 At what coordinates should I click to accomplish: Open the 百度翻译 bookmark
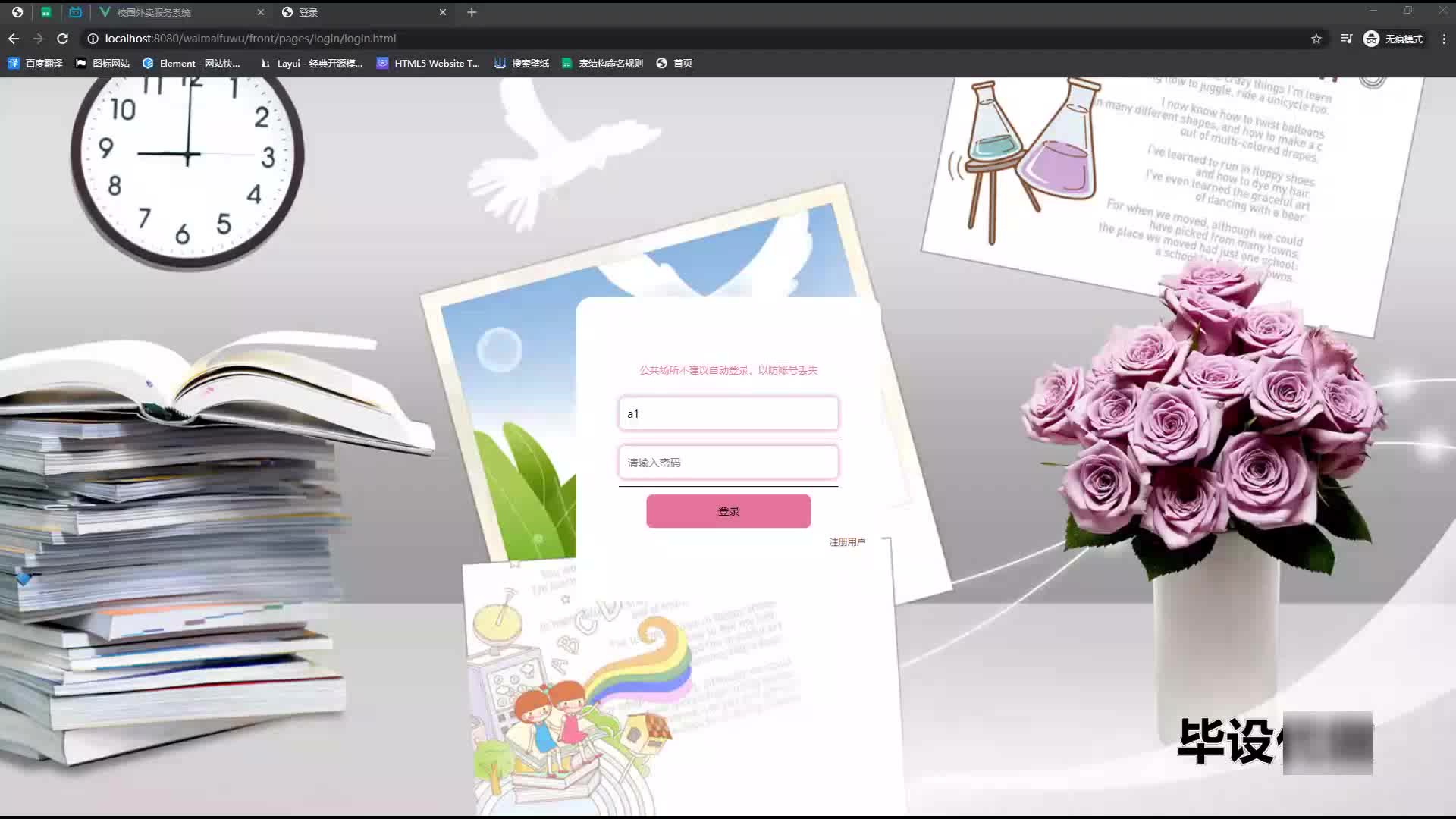(x=35, y=64)
